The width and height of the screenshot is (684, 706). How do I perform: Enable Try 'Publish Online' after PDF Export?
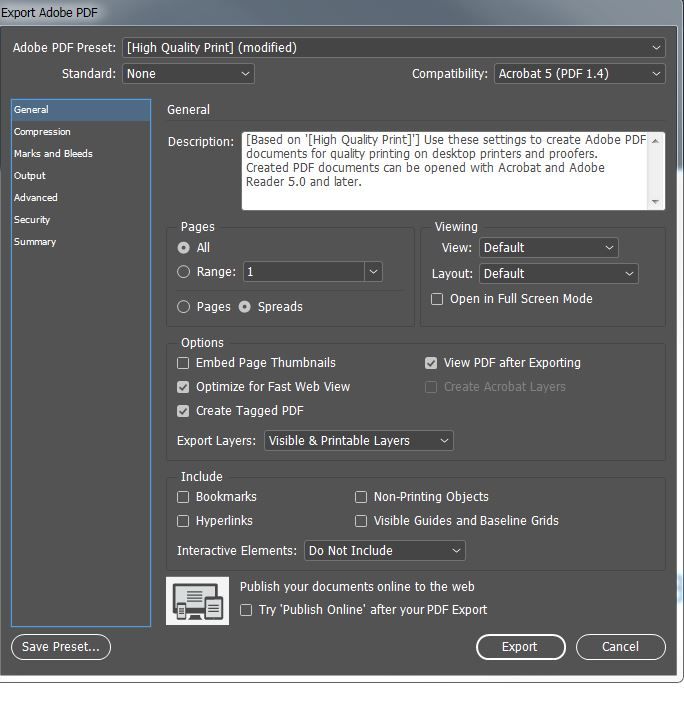[x=246, y=610]
